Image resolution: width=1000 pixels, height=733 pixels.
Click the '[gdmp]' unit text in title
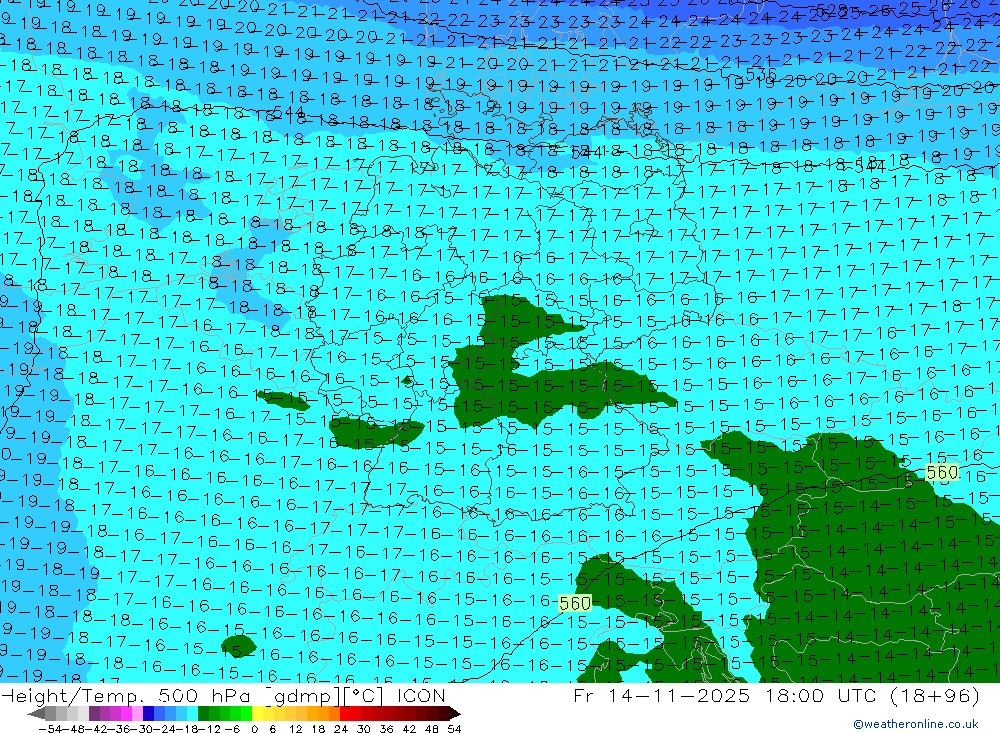click(304, 695)
